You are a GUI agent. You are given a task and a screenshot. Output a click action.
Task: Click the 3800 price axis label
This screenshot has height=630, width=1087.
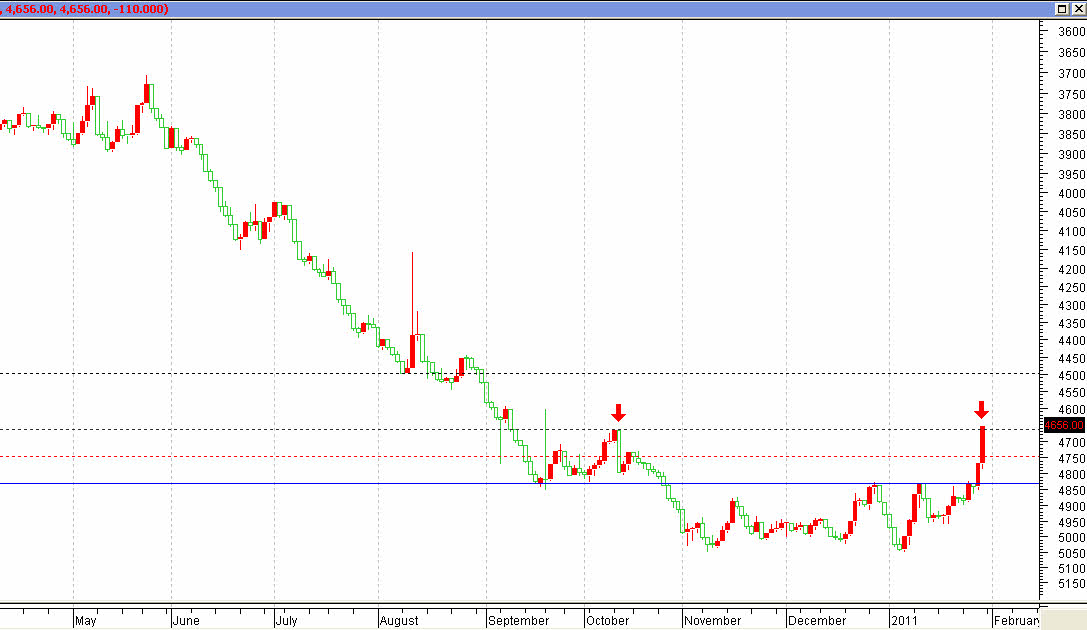pyautogui.click(x=1072, y=114)
